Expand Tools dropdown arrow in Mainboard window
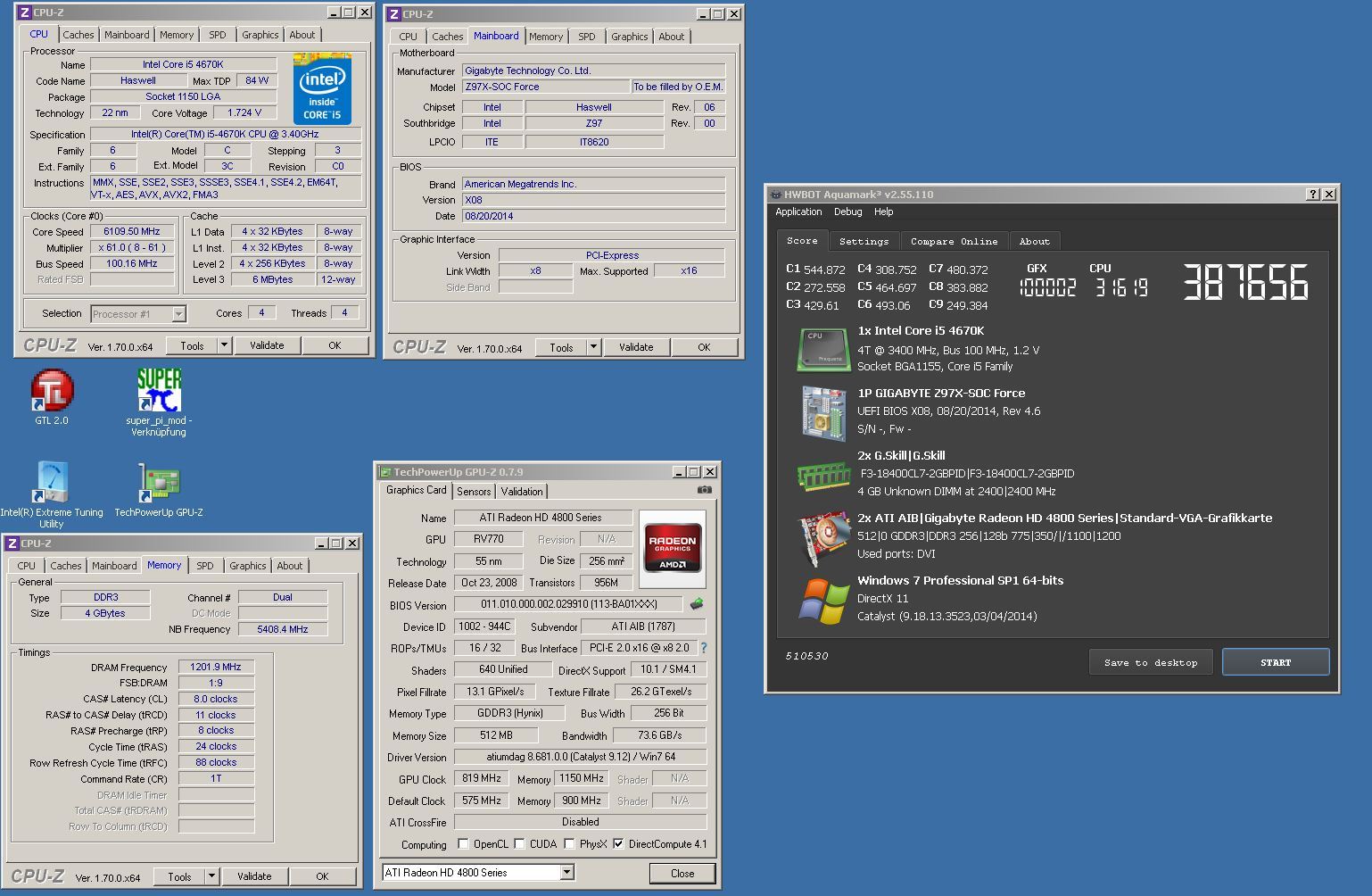This screenshot has height=896, width=1372. [x=593, y=347]
